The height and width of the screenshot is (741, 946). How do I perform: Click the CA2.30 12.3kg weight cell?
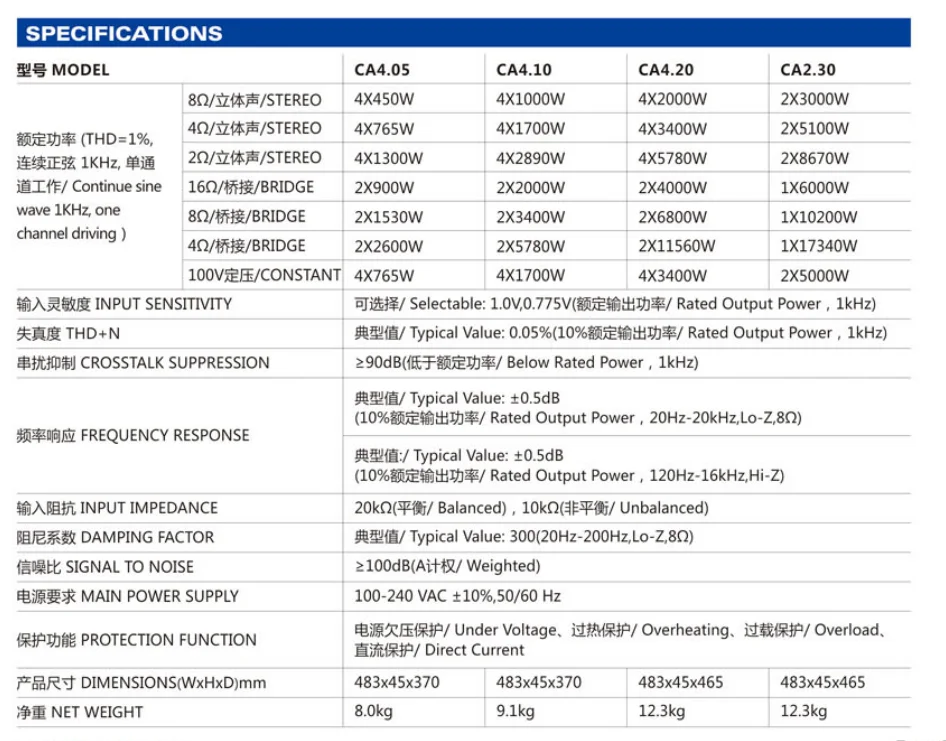(x=804, y=711)
